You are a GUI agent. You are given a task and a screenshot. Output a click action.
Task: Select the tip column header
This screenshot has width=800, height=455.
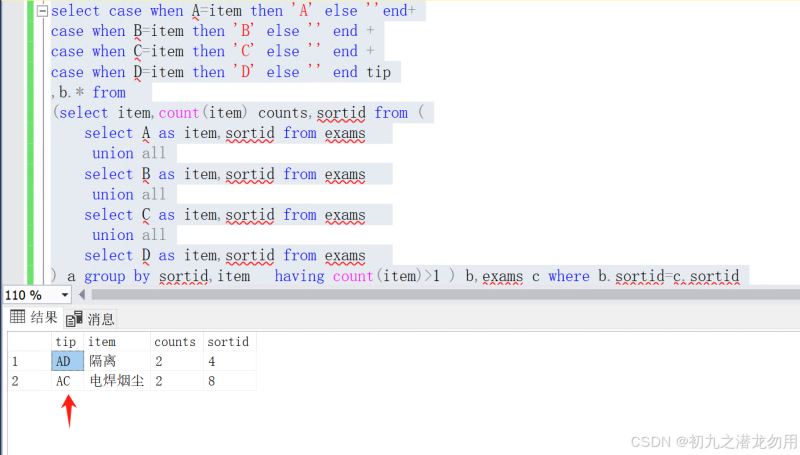(66, 341)
